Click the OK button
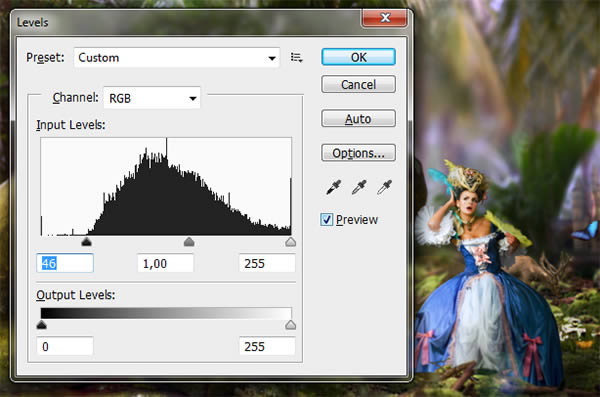 359,57
